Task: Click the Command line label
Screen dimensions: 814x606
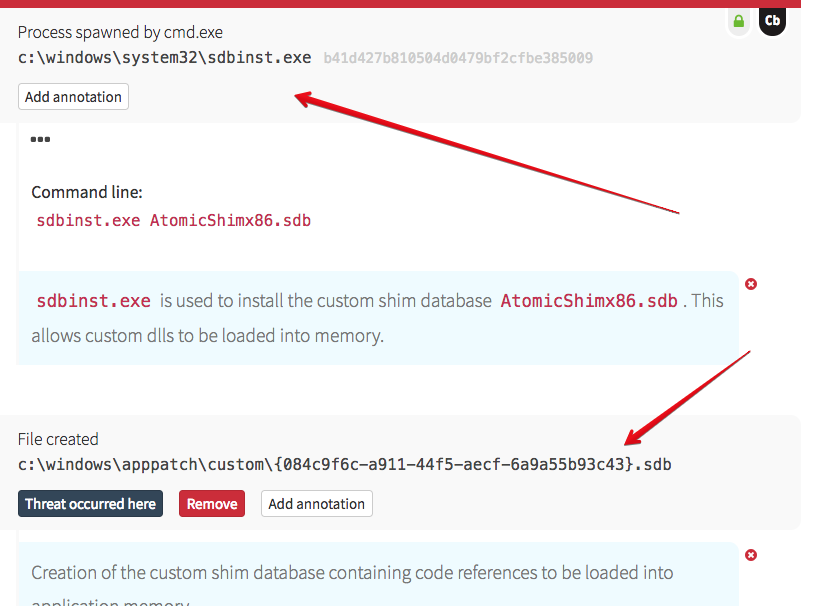Action: [87, 192]
